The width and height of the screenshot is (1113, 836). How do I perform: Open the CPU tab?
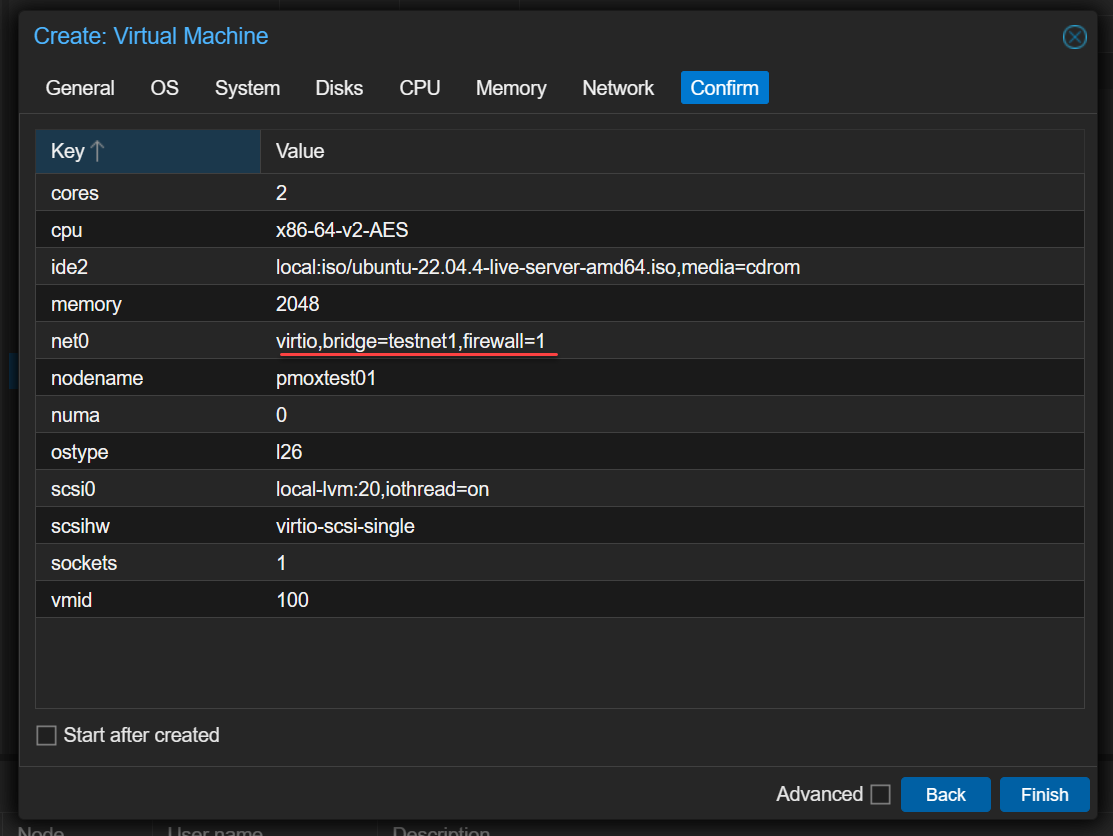click(420, 88)
